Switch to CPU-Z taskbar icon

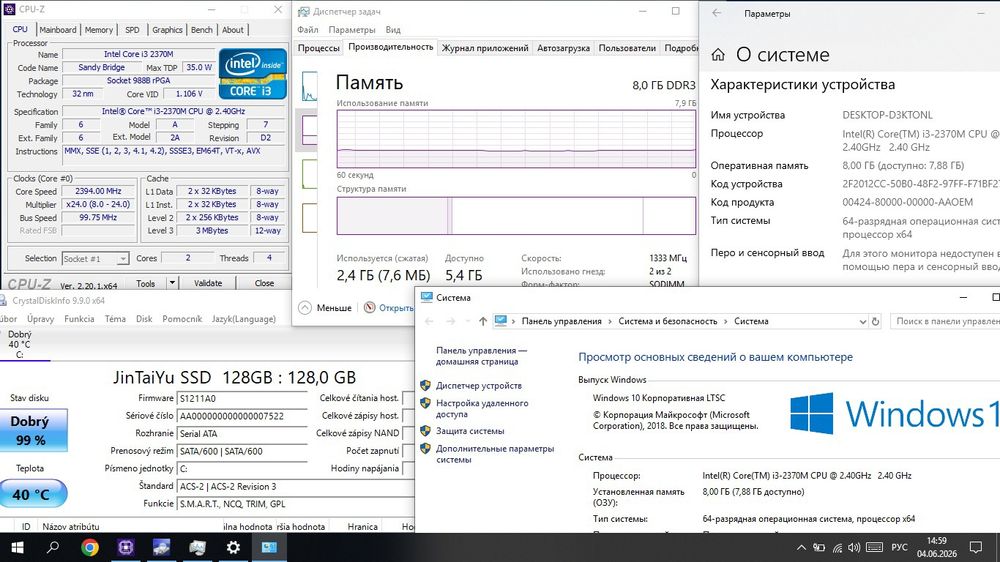[126, 547]
